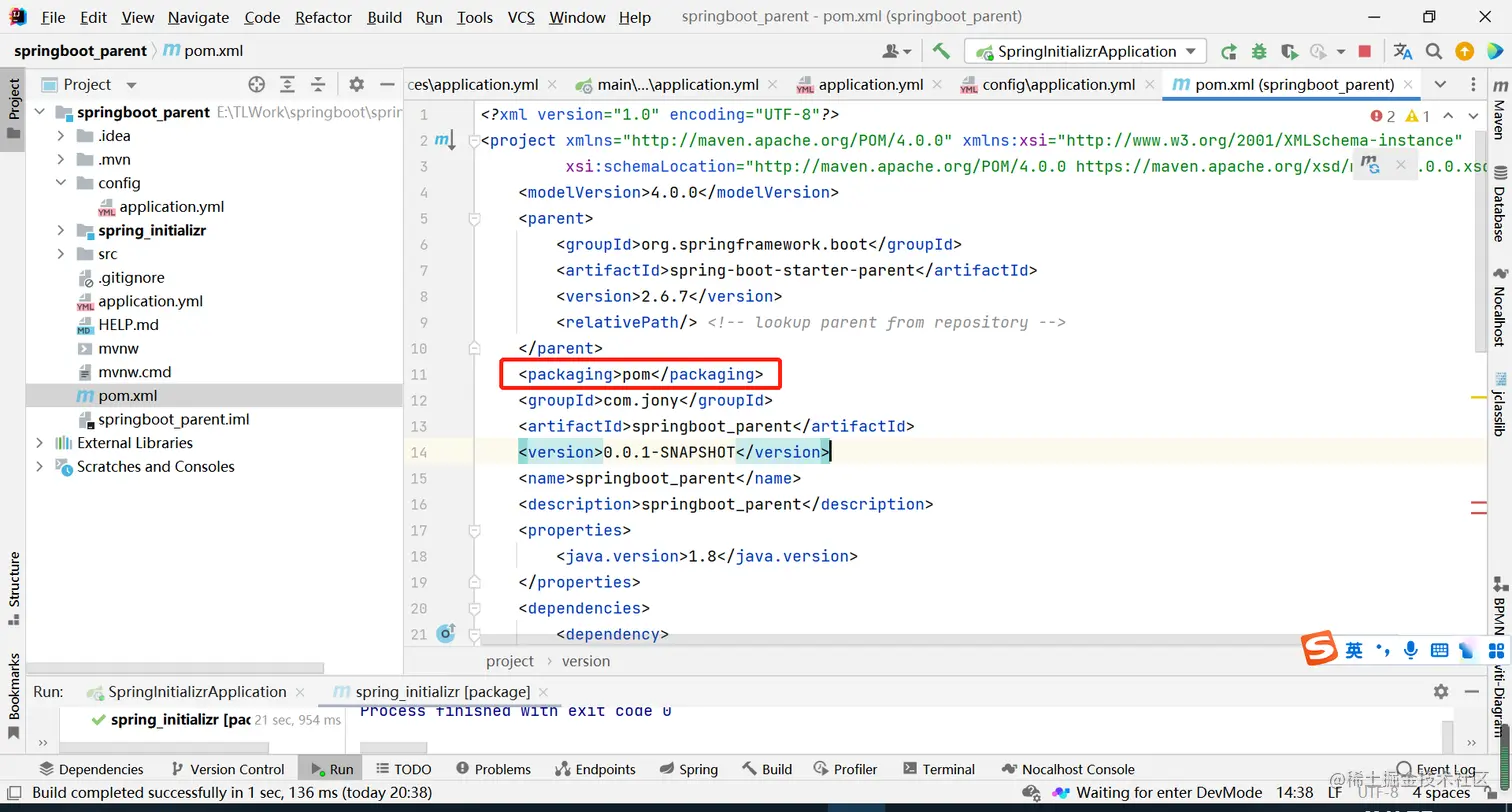
Task: Open the translate icon in toolbar
Action: point(1403,51)
